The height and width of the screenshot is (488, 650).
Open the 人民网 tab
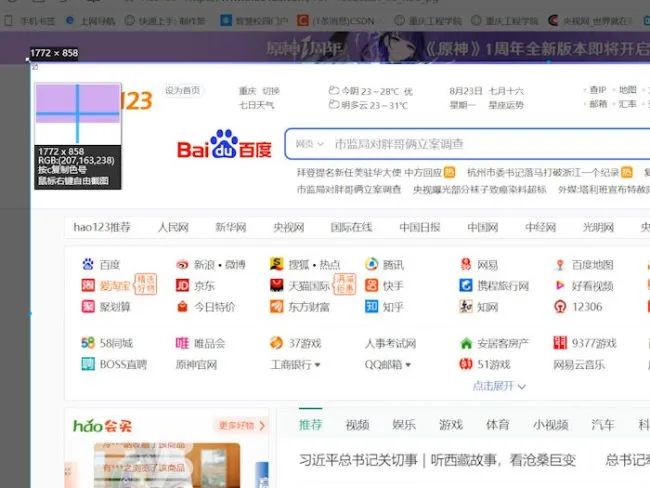pyautogui.click(x=173, y=227)
